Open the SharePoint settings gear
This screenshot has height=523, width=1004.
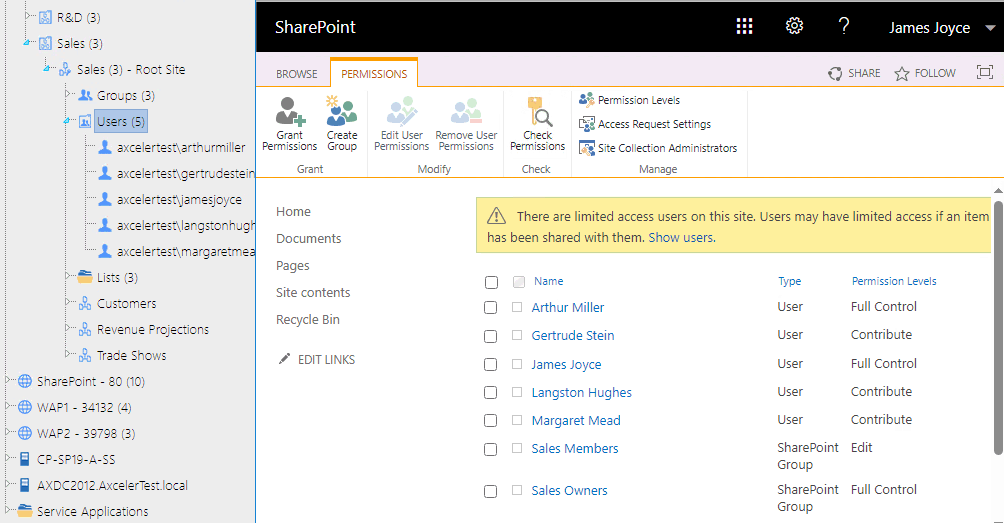pos(794,27)
